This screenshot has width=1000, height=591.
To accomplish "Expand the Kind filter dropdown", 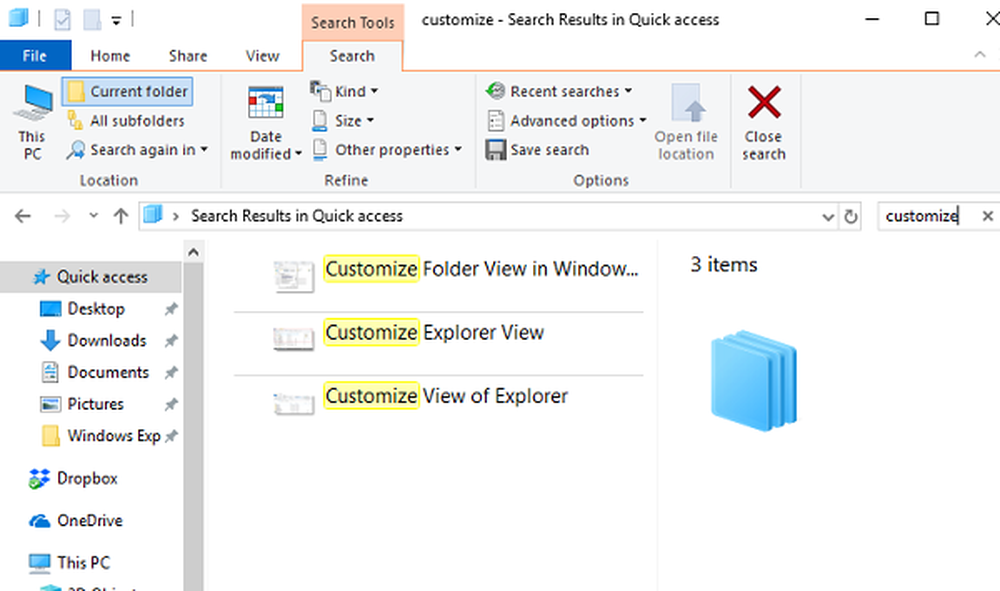I will pos(345,92).
